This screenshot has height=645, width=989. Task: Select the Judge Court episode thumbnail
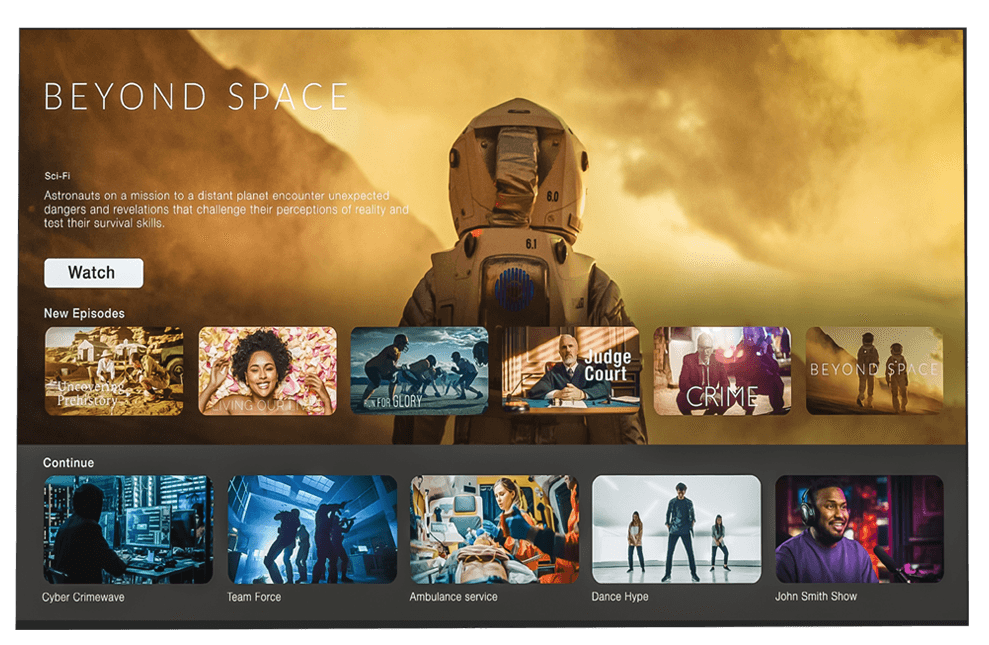pyautogui.click(x=570, y=371)
